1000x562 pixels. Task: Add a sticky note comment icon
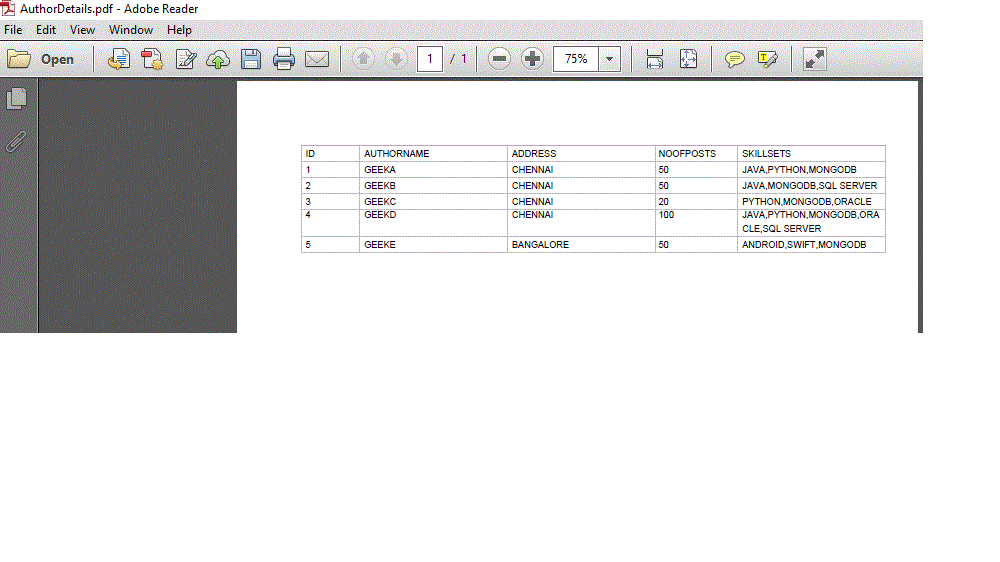coord(735,59)
